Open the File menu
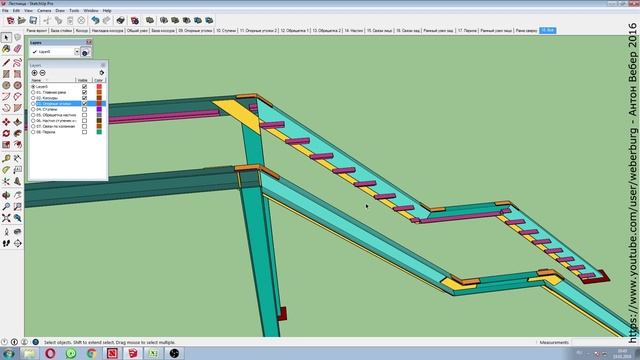The height and width of the screenshot is (360, 640). [5, 11]
